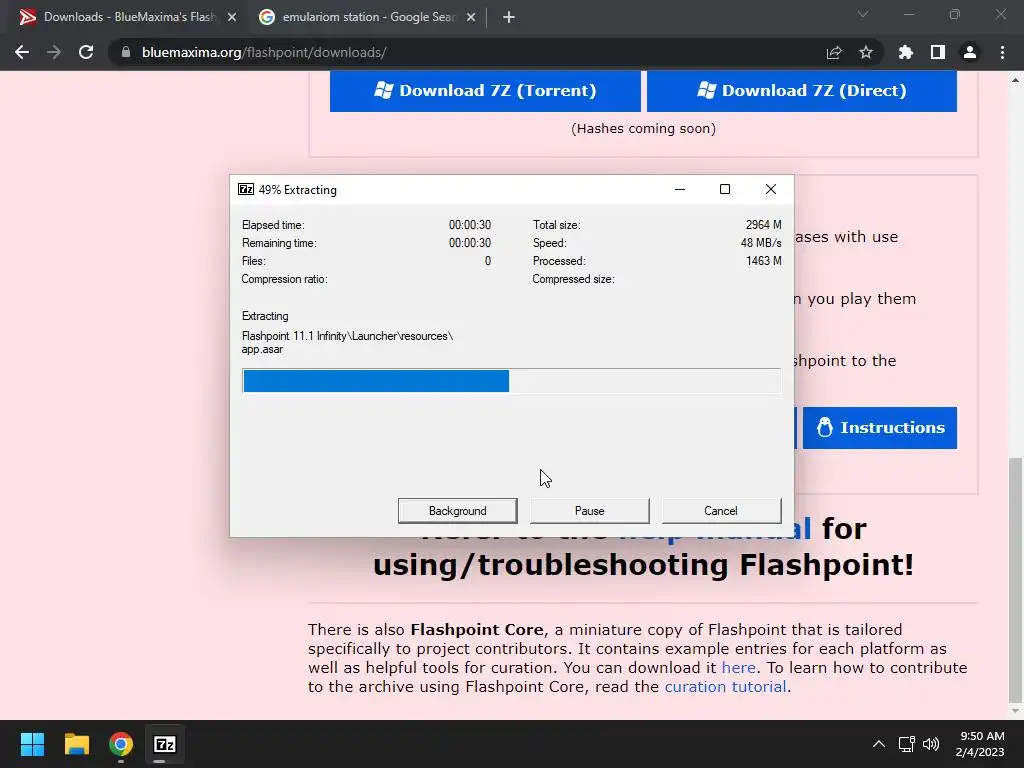This screenshot has width=1024, height=768.
Task: Click the 7z icon in dialog title
Action: [246, 189]
